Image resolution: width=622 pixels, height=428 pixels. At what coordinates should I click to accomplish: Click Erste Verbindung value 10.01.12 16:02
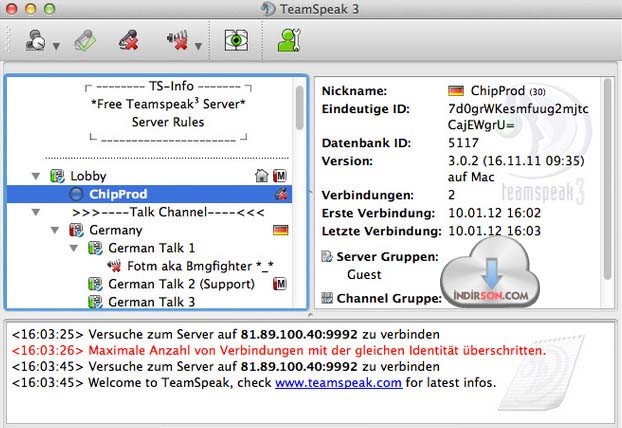coord(494,213)
